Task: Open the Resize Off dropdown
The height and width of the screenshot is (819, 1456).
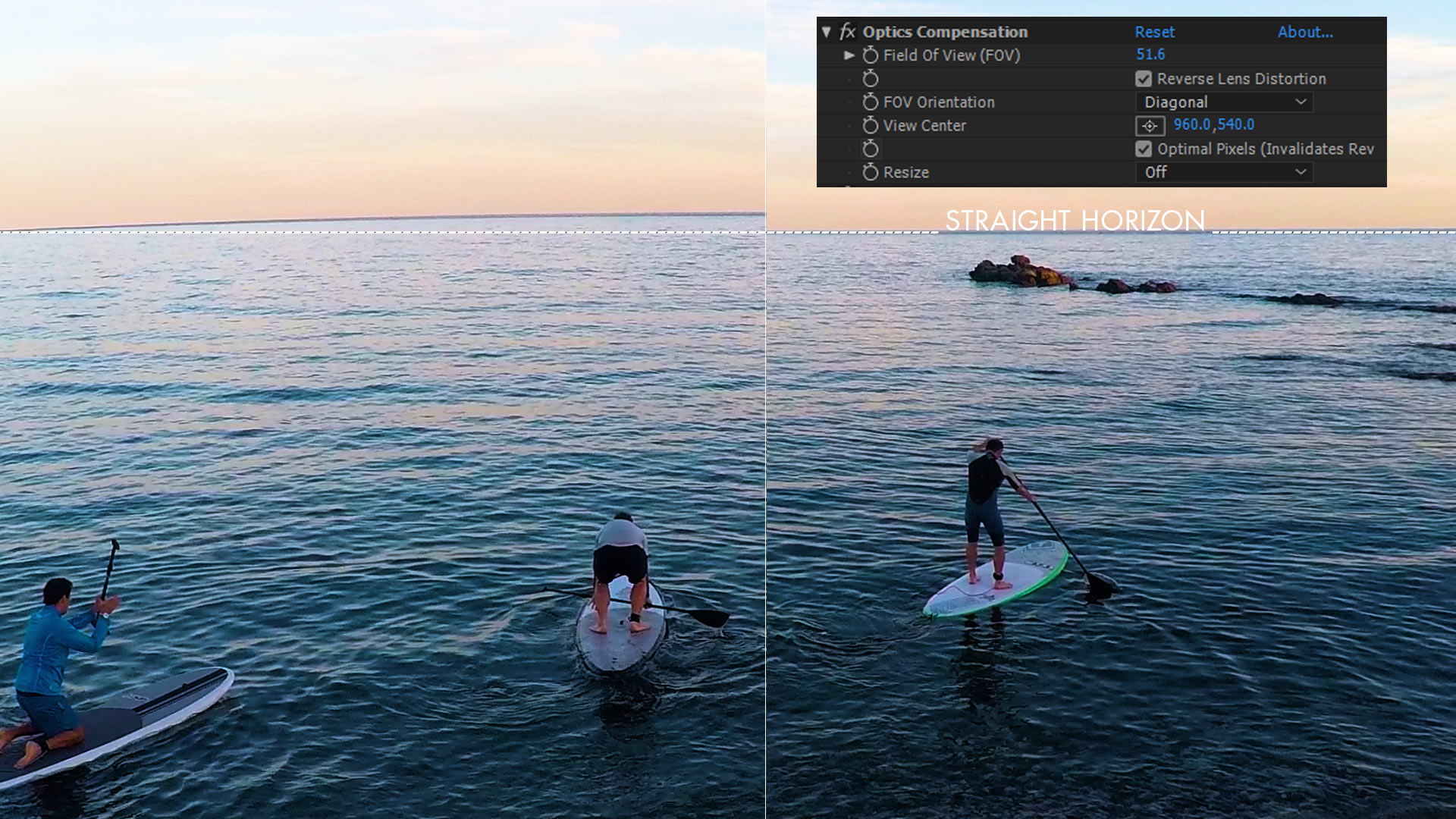Action: pos(1224,173)
